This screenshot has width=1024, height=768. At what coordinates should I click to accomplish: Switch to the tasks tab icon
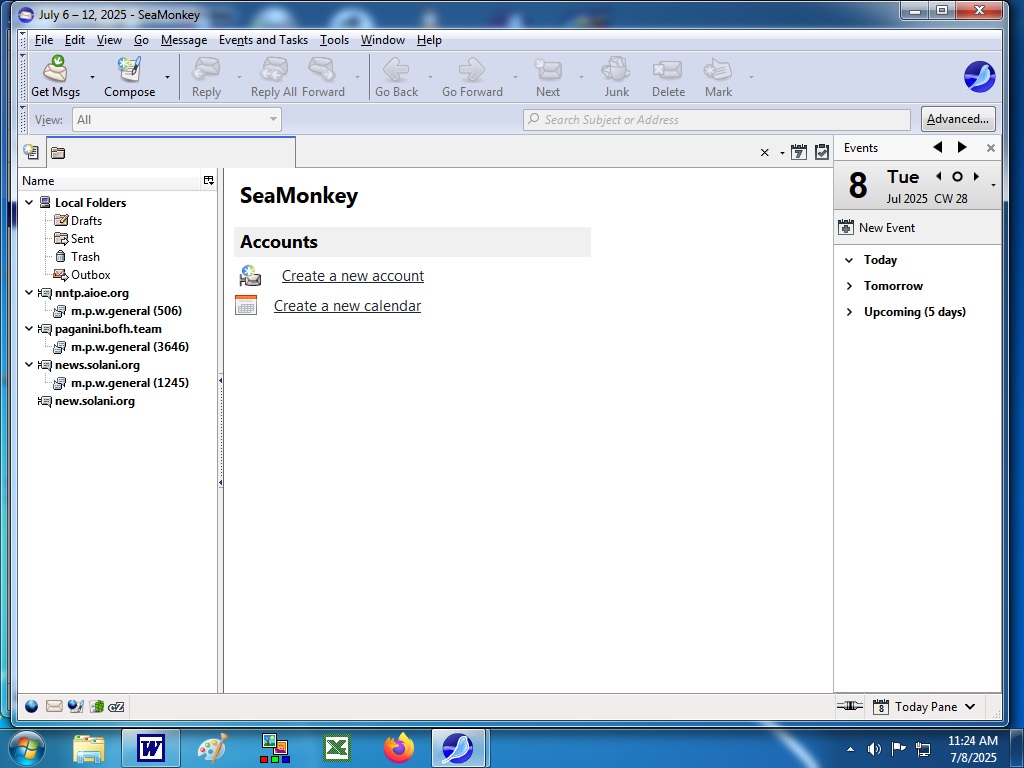tap(822, 152)
